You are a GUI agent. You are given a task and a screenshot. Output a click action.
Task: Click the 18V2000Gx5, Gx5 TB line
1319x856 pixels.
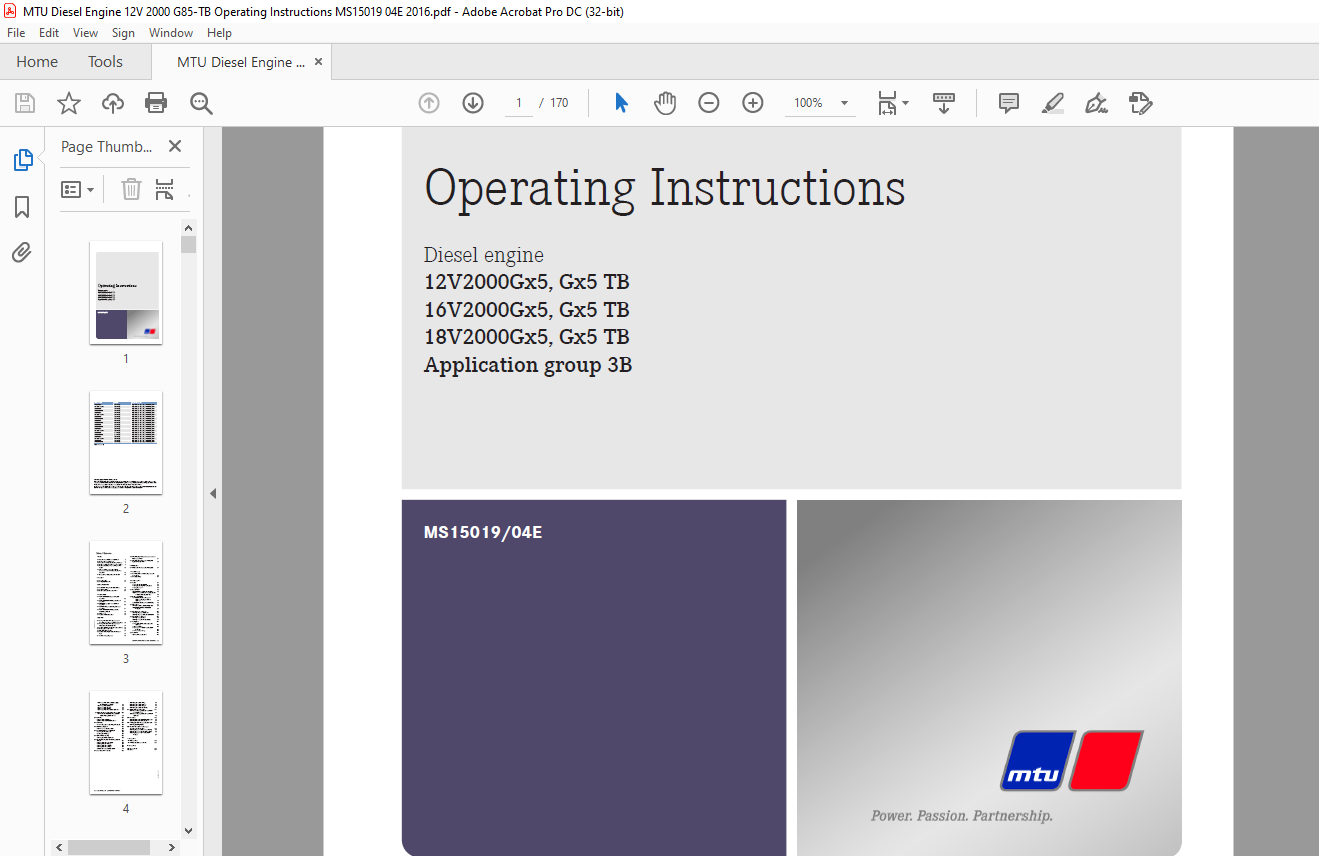tap(527, 337)
